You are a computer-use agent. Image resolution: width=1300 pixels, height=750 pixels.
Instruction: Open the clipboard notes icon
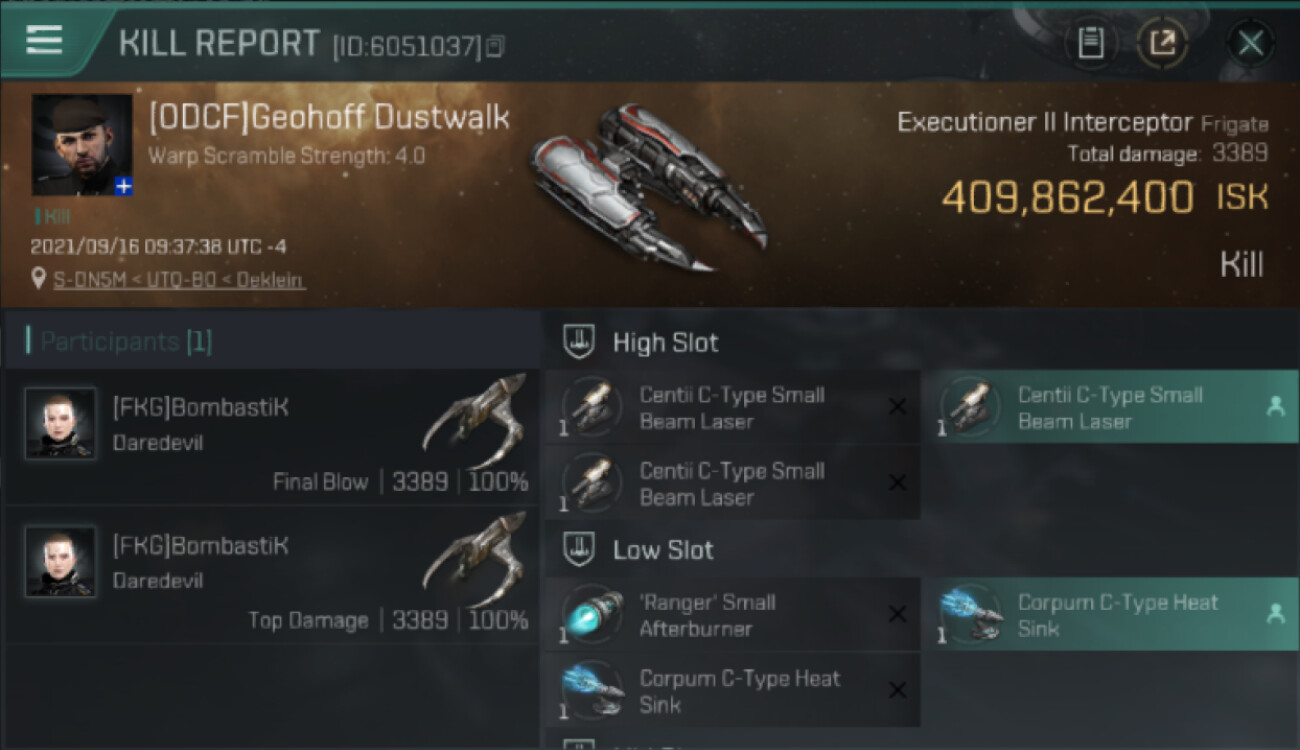[x=1091, y=43]
